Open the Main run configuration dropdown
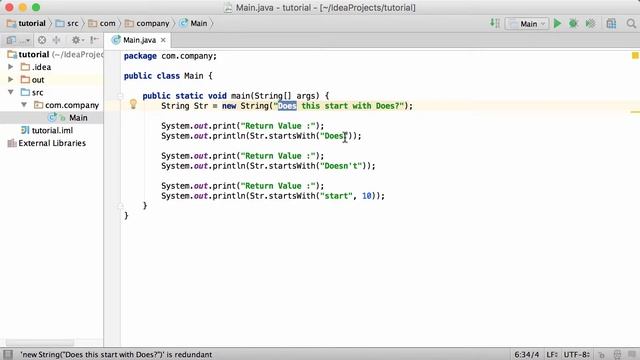The height and width of the screenshot is (360, 640). pos(527,24)
